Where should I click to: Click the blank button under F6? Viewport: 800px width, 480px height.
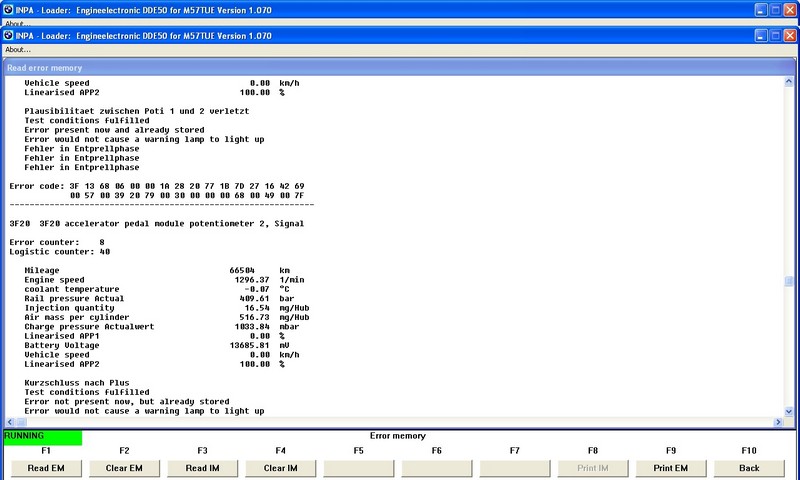[436, 468]
